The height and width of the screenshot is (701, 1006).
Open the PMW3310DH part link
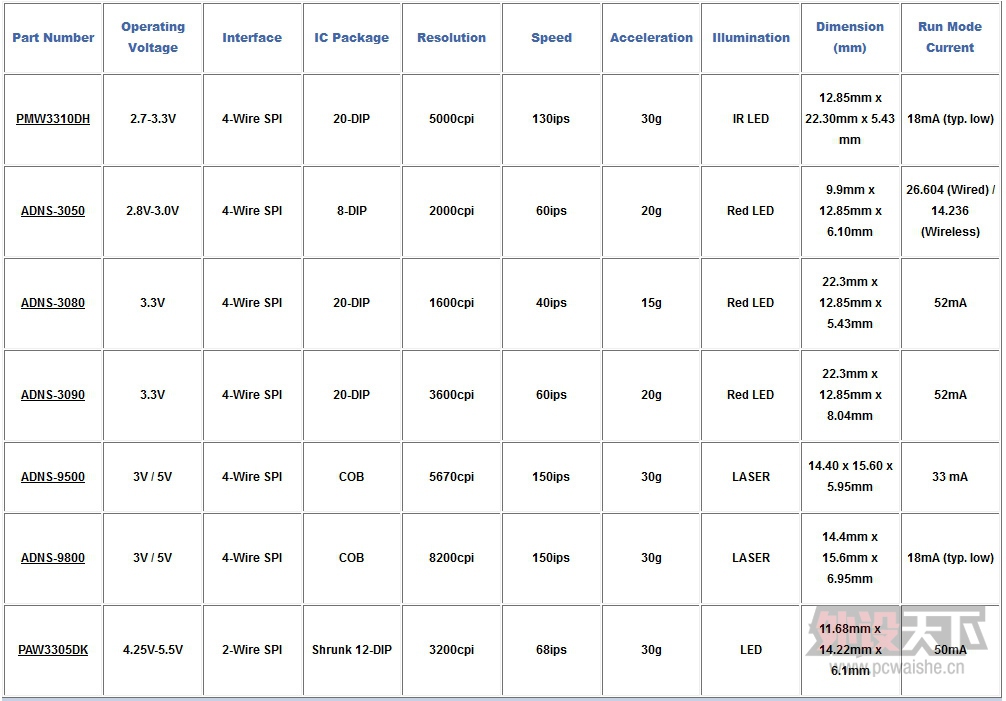pyautogui.click(x=53, y=119)
